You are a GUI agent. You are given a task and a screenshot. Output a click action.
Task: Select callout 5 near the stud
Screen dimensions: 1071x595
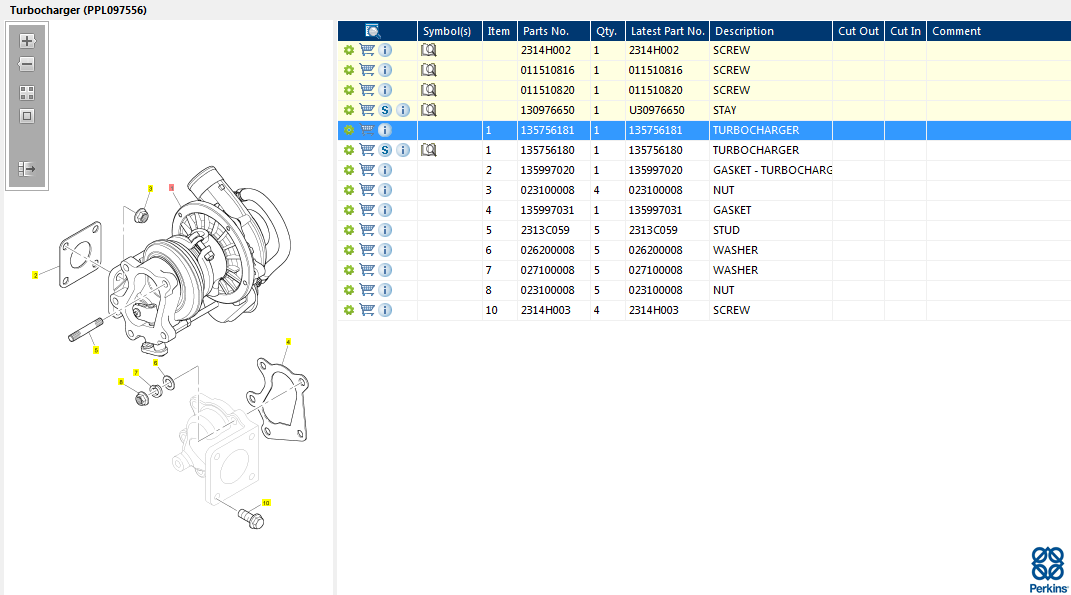[96, 350]
